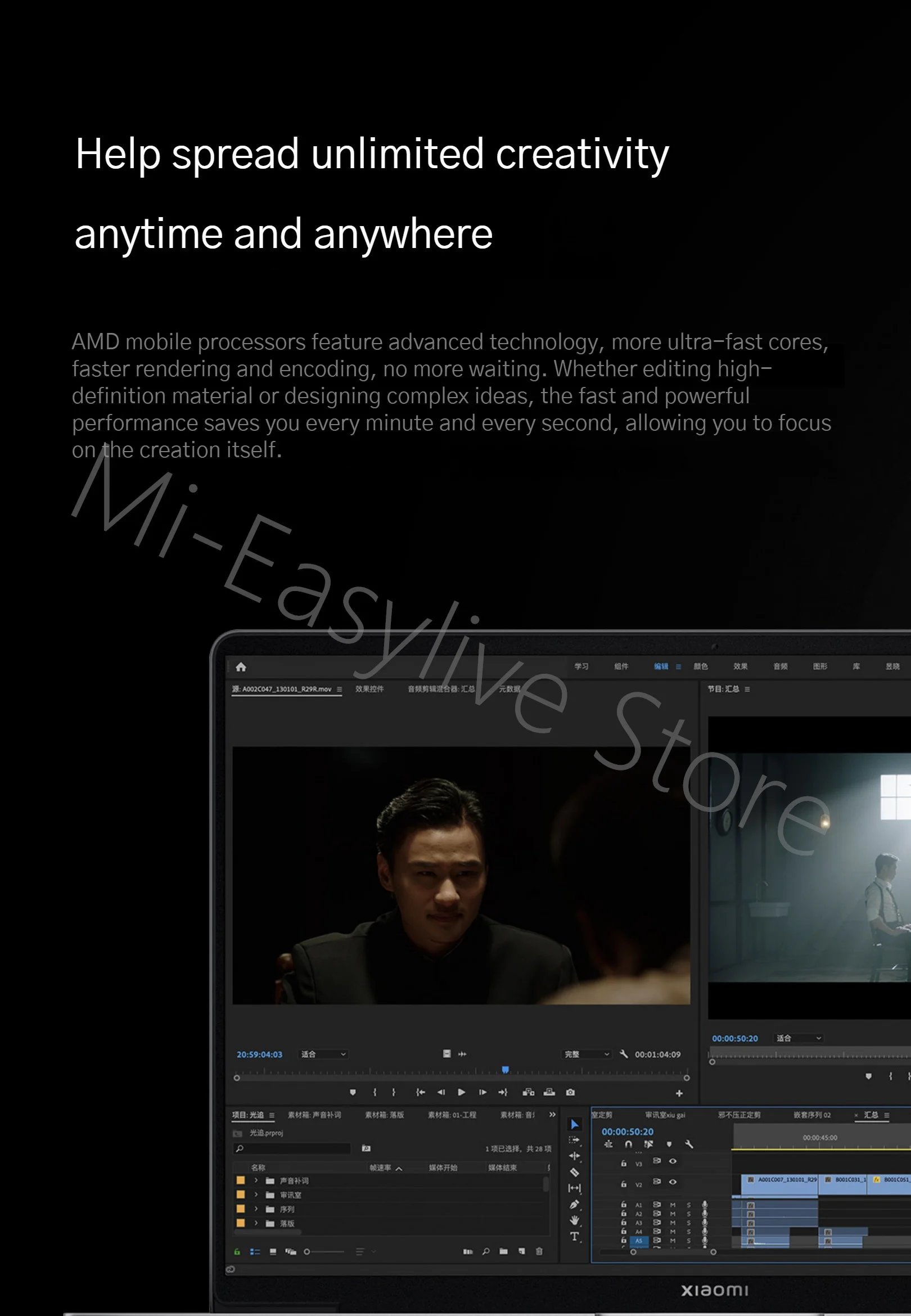Select the Razor tool

coord(574,1172)
